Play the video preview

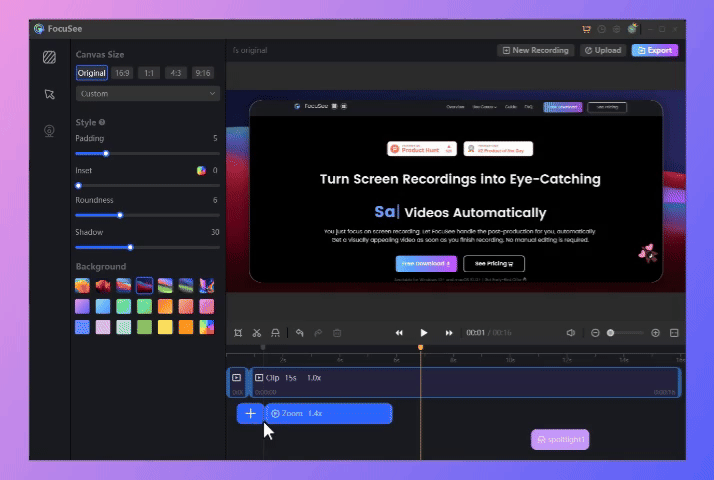tap(423, 333)
